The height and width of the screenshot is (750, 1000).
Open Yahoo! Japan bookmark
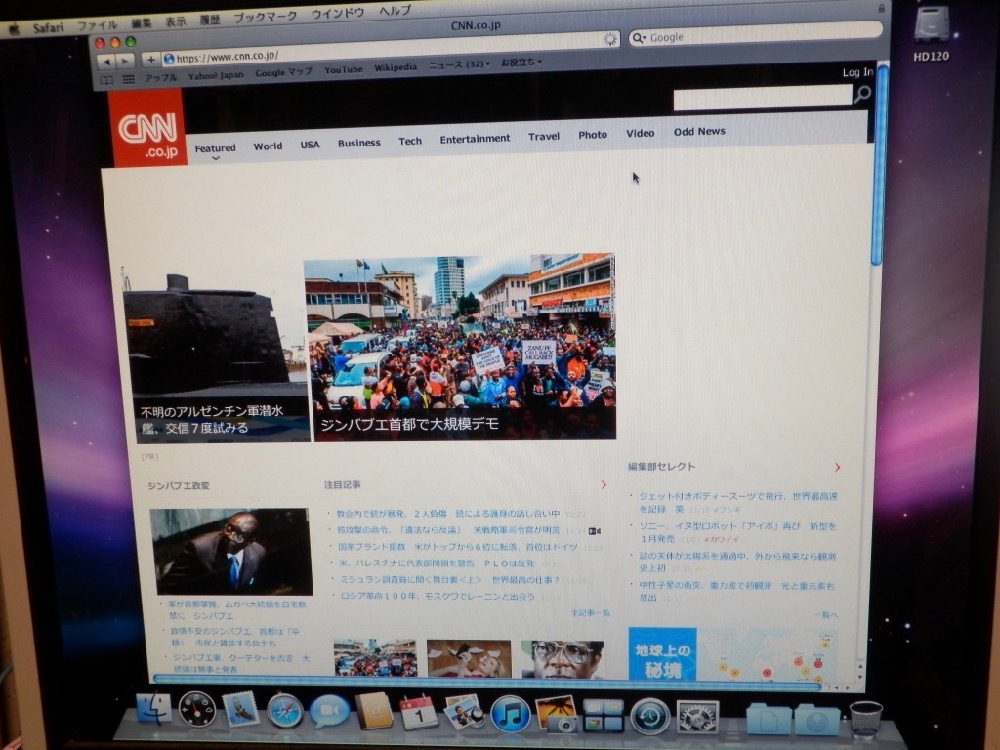(216, 75)
